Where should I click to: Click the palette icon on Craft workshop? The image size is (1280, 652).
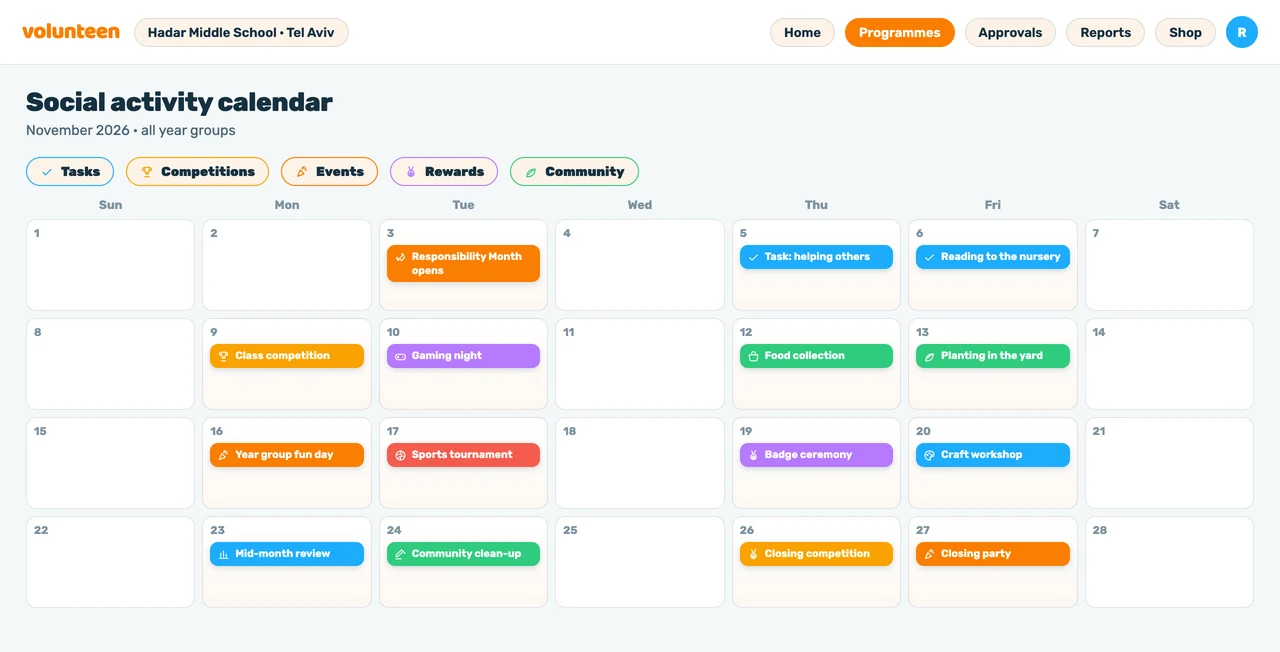(x=930, y=455)
